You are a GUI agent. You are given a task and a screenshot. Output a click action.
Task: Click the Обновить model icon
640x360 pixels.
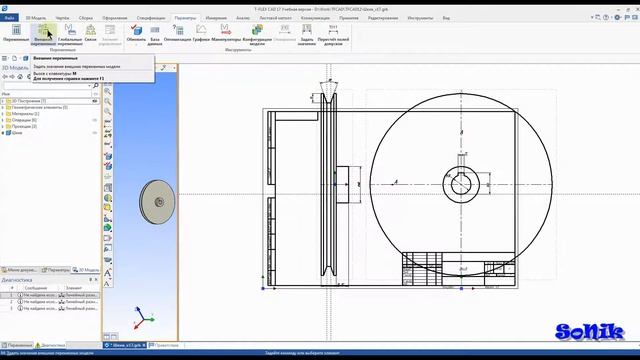point(136,33)
